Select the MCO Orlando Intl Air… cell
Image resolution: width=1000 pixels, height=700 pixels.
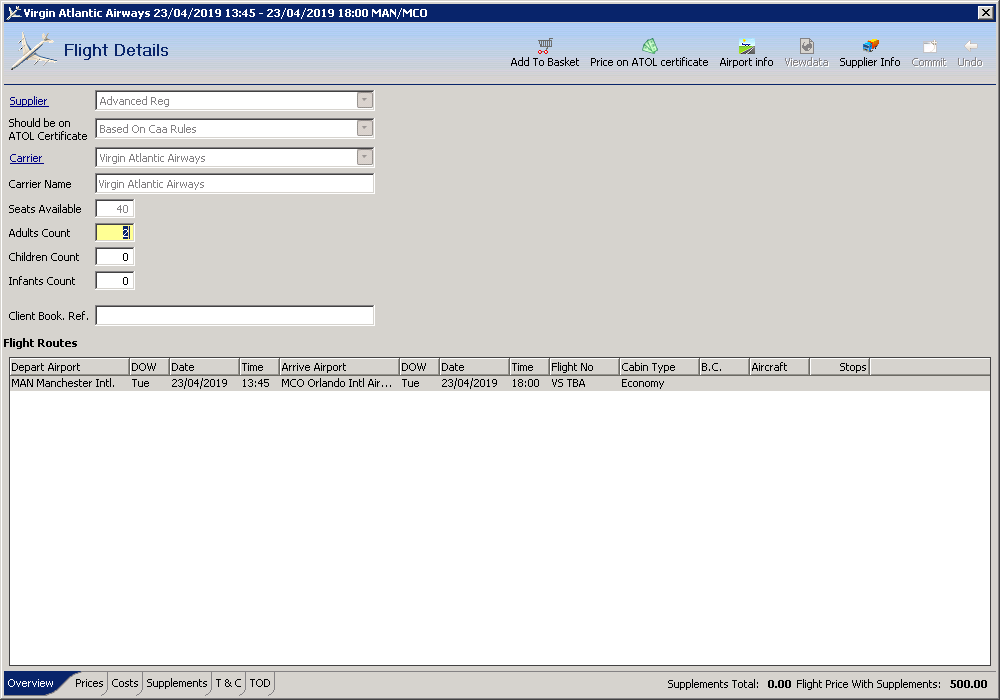[x=337, y=383]
